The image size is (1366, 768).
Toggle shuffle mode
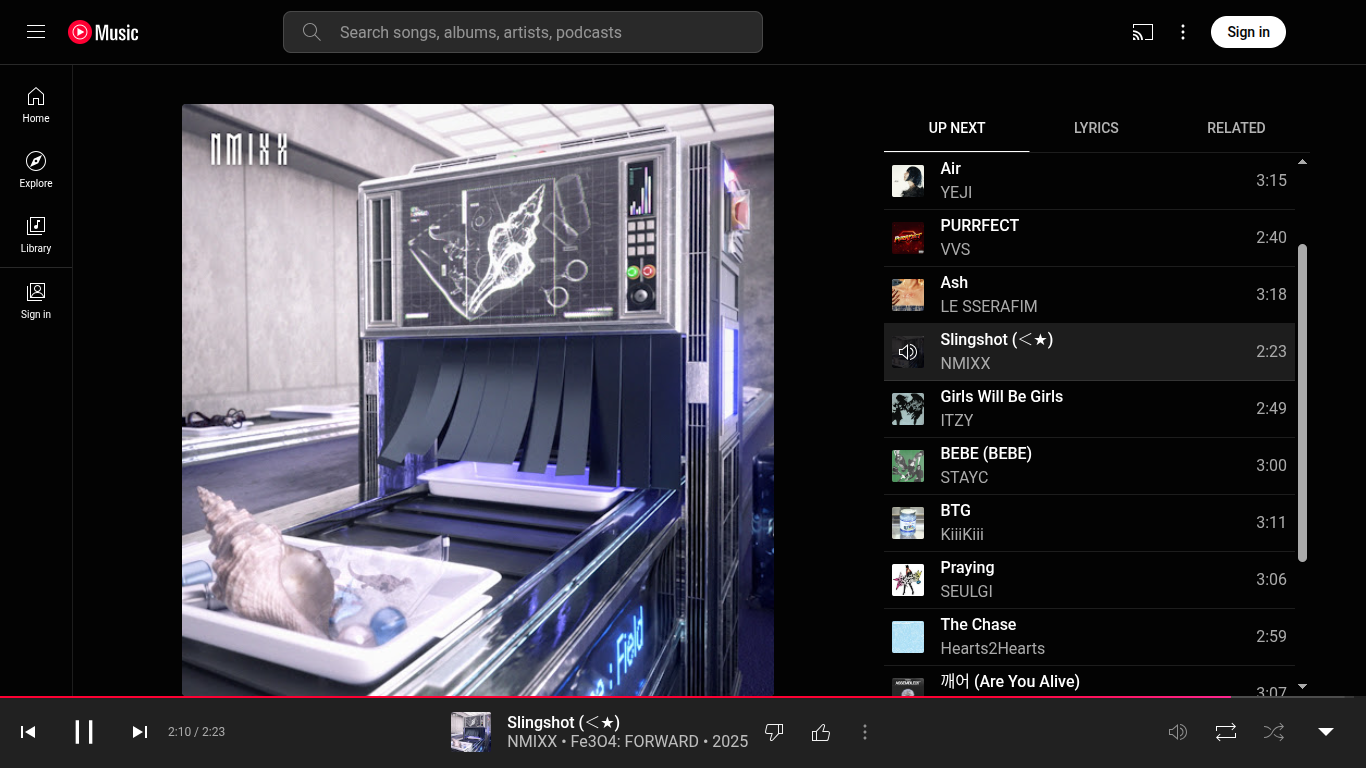(1274, 732)
